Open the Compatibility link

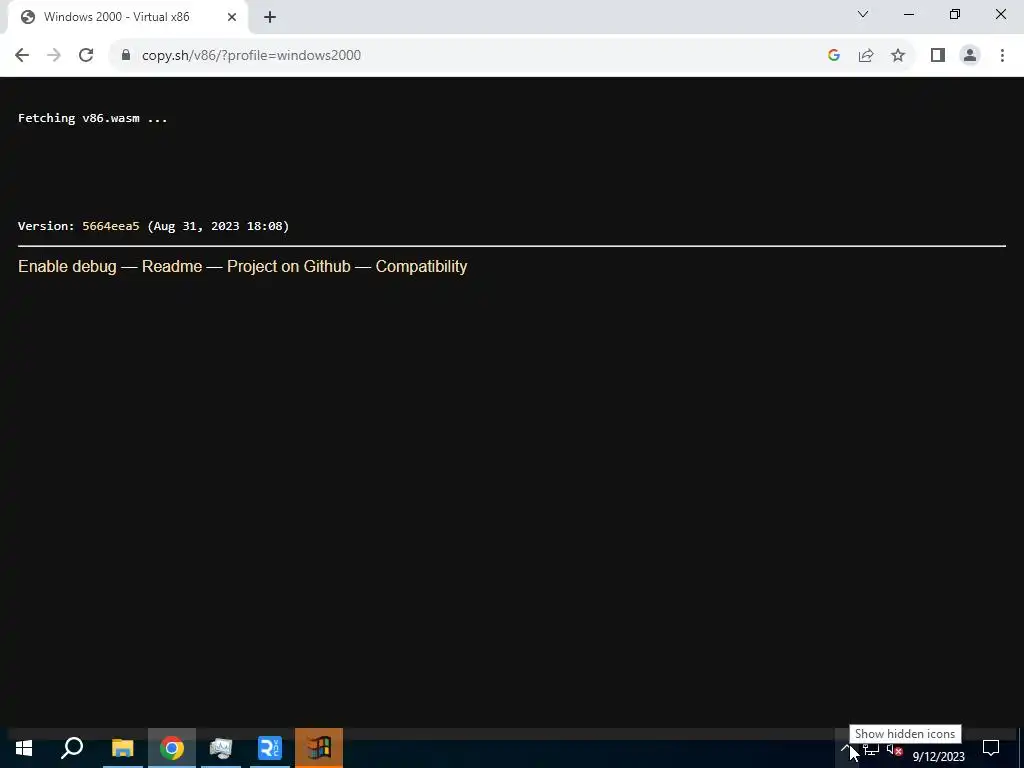(x=421, y=266)
